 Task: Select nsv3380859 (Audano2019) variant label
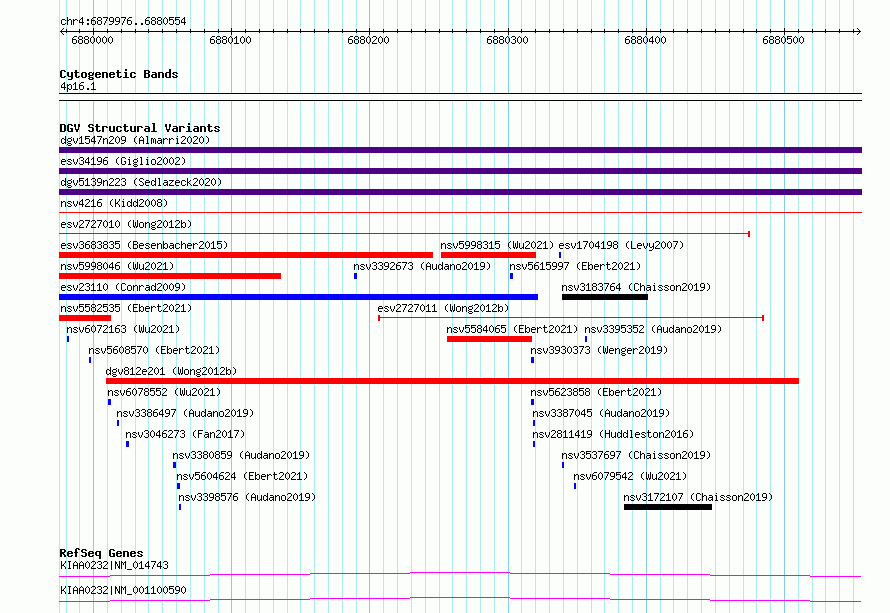(241, 455)
